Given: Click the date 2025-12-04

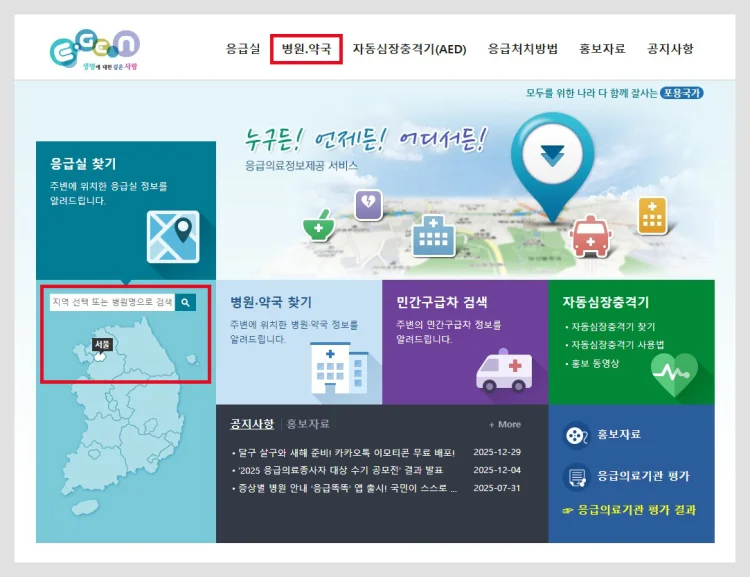Looking at the screenshot, I should (497, 470).
